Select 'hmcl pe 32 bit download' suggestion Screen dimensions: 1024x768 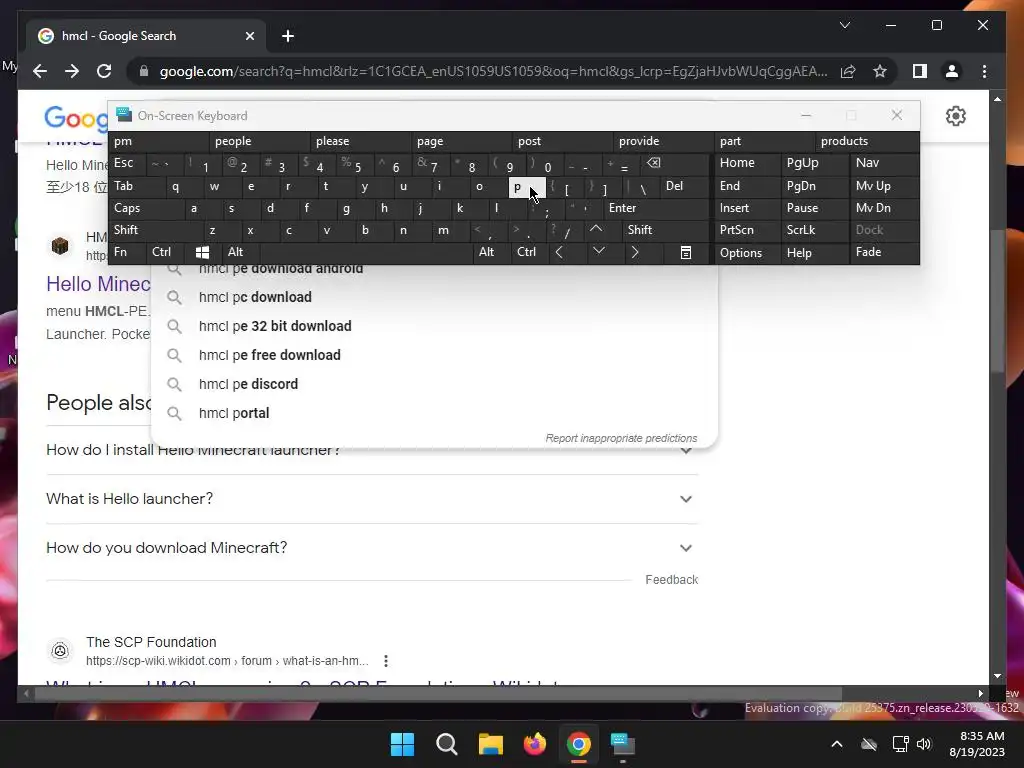pyautogui.click(x=434, y=327)
